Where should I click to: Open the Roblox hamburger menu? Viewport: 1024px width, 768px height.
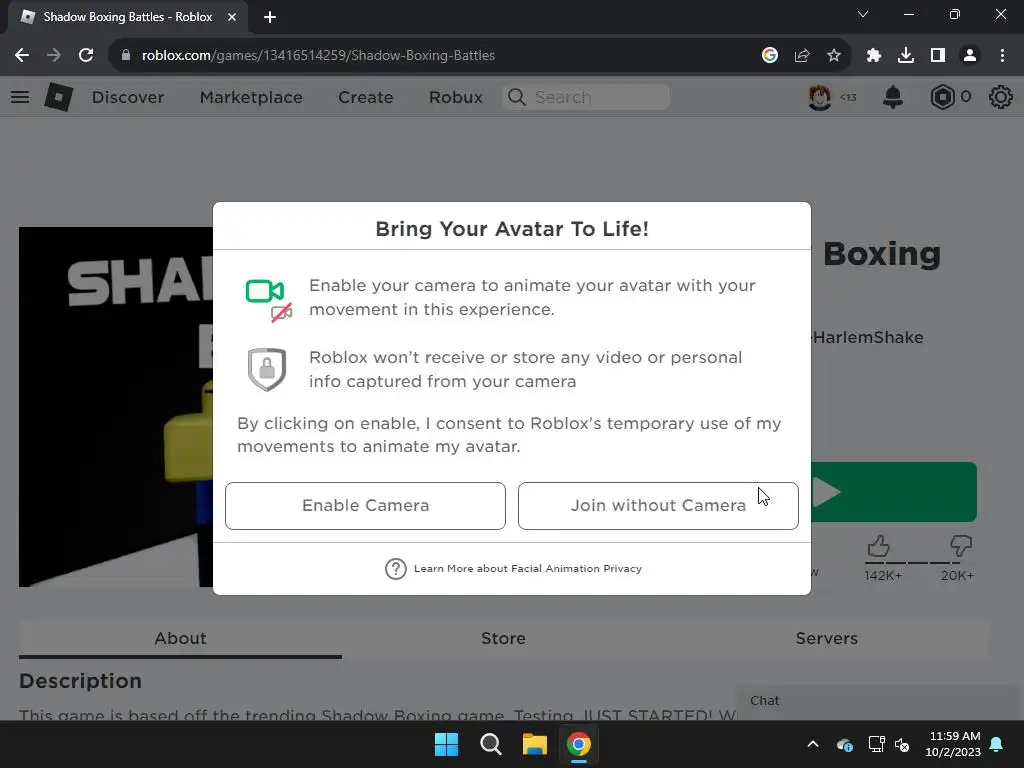pos(20,97)
